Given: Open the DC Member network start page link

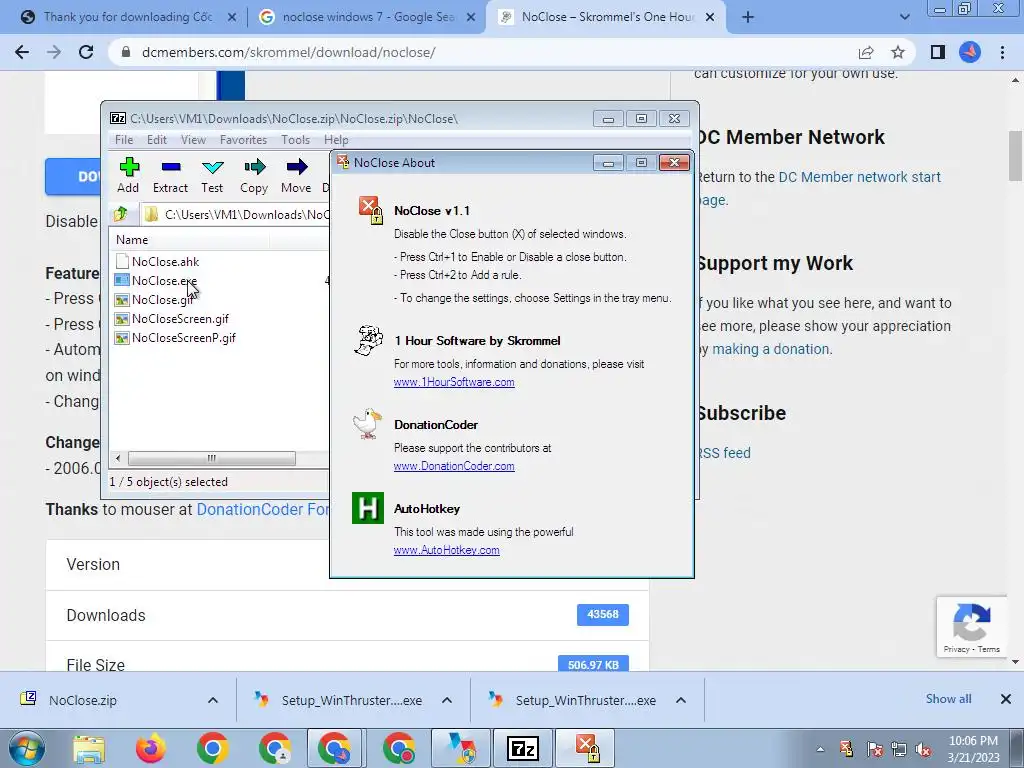Looking at the screenshot, I should (819, 188).
